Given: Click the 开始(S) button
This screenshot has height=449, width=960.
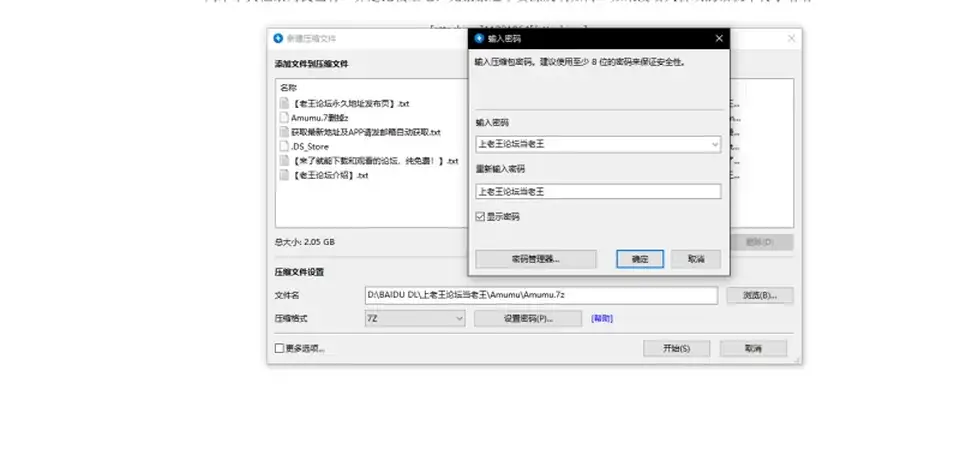Looking at the screenshot, I should tap(677, 349).
